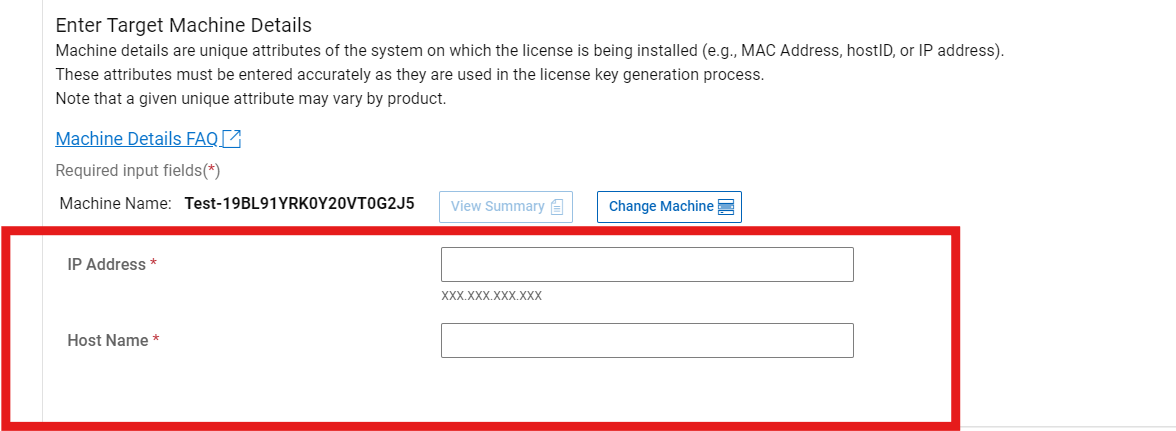1176x431 pixels.
Task: Click the machine name Test-19BL91YRK0Y20VT0G2J5
Action: [x=299, y=205]
